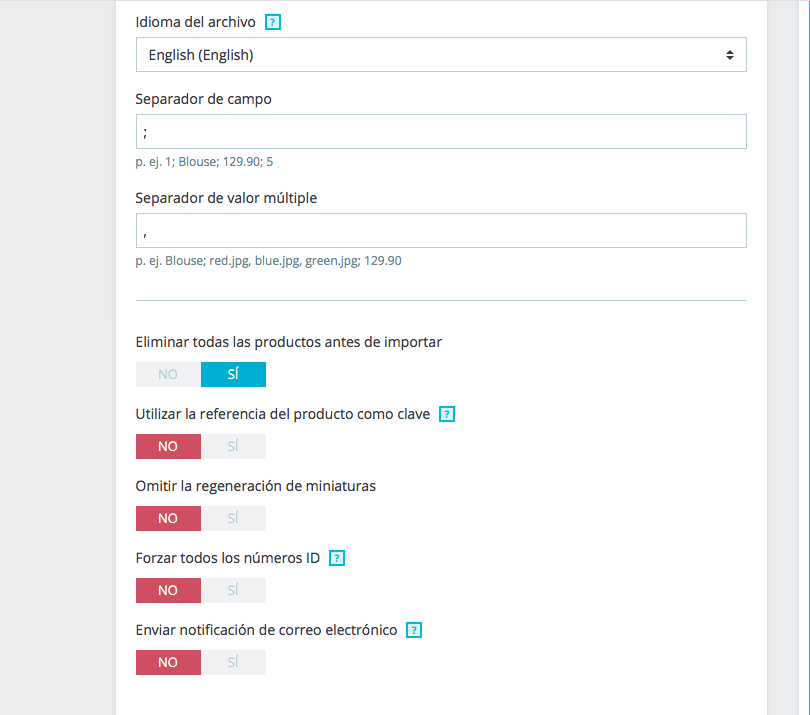This screenshot has height=715, width=810.
Task: Click help icon beside Idioma del archivo
Action: pyautogui.click(x=273, y=22)
